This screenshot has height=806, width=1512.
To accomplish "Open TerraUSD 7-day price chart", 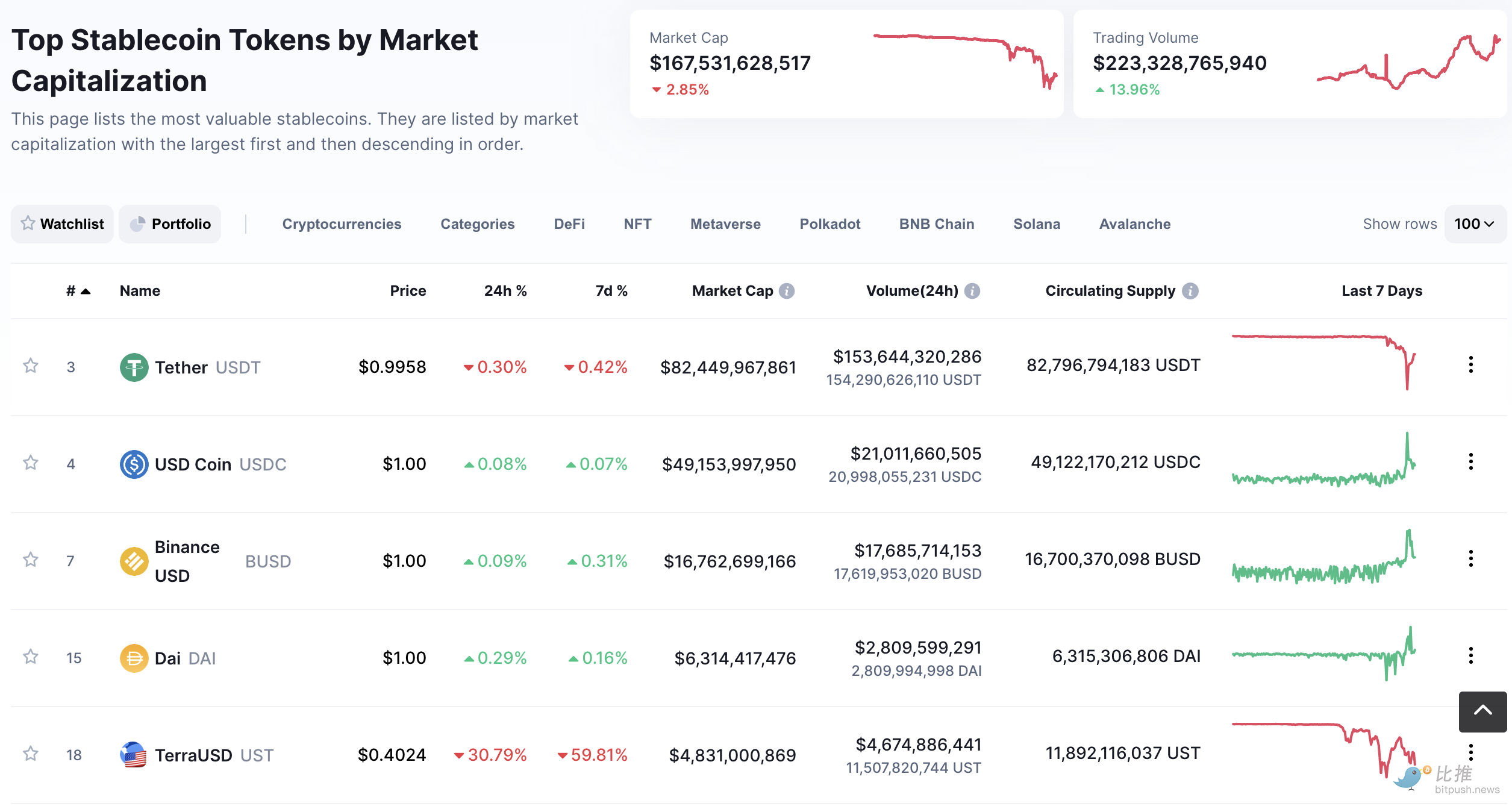I will (1324, 750).
